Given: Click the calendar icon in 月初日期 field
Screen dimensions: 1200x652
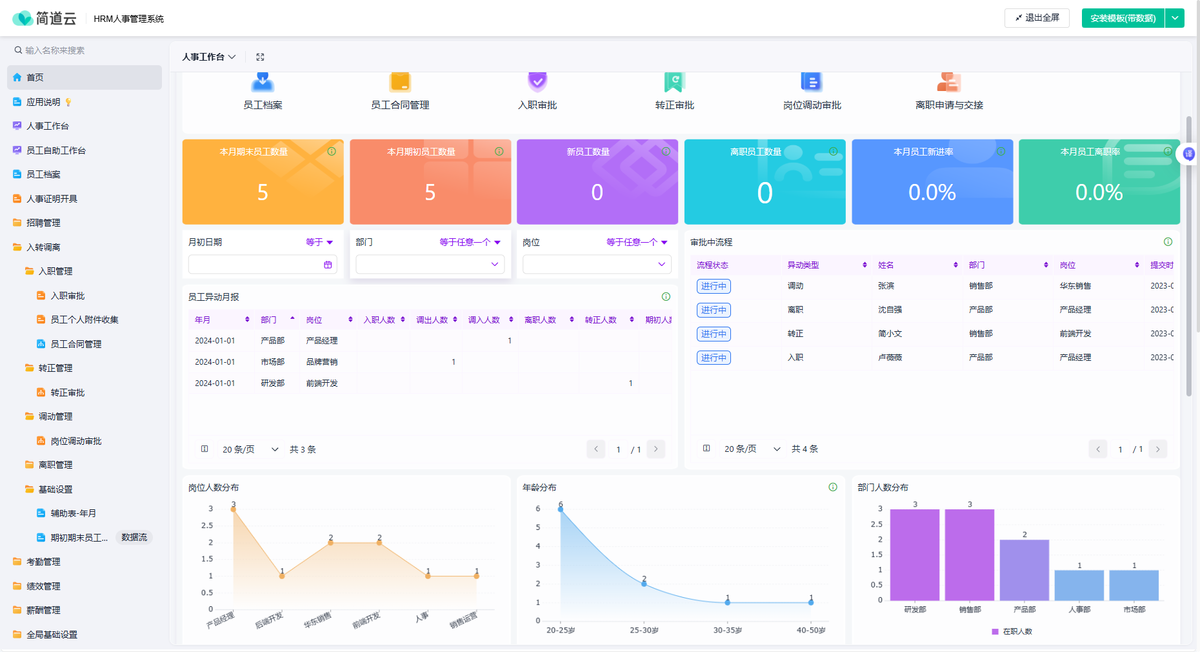Looking at the screenshot, I should pos(328,265).
